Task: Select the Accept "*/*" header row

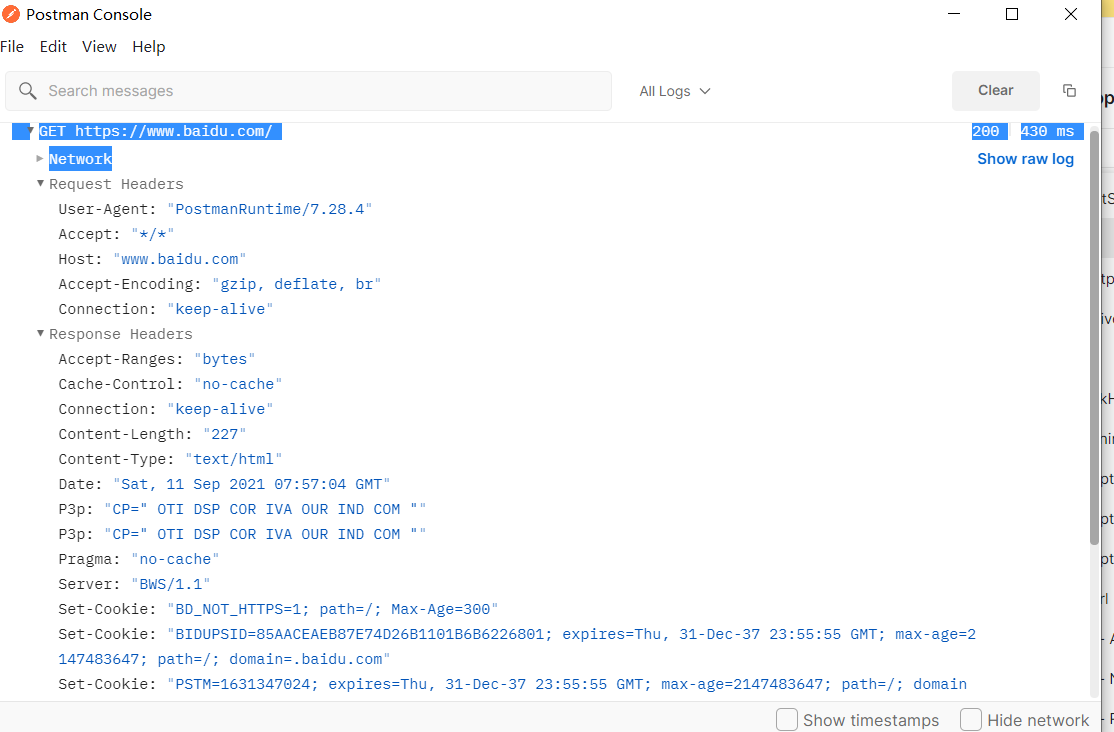Action: [117, 234]
